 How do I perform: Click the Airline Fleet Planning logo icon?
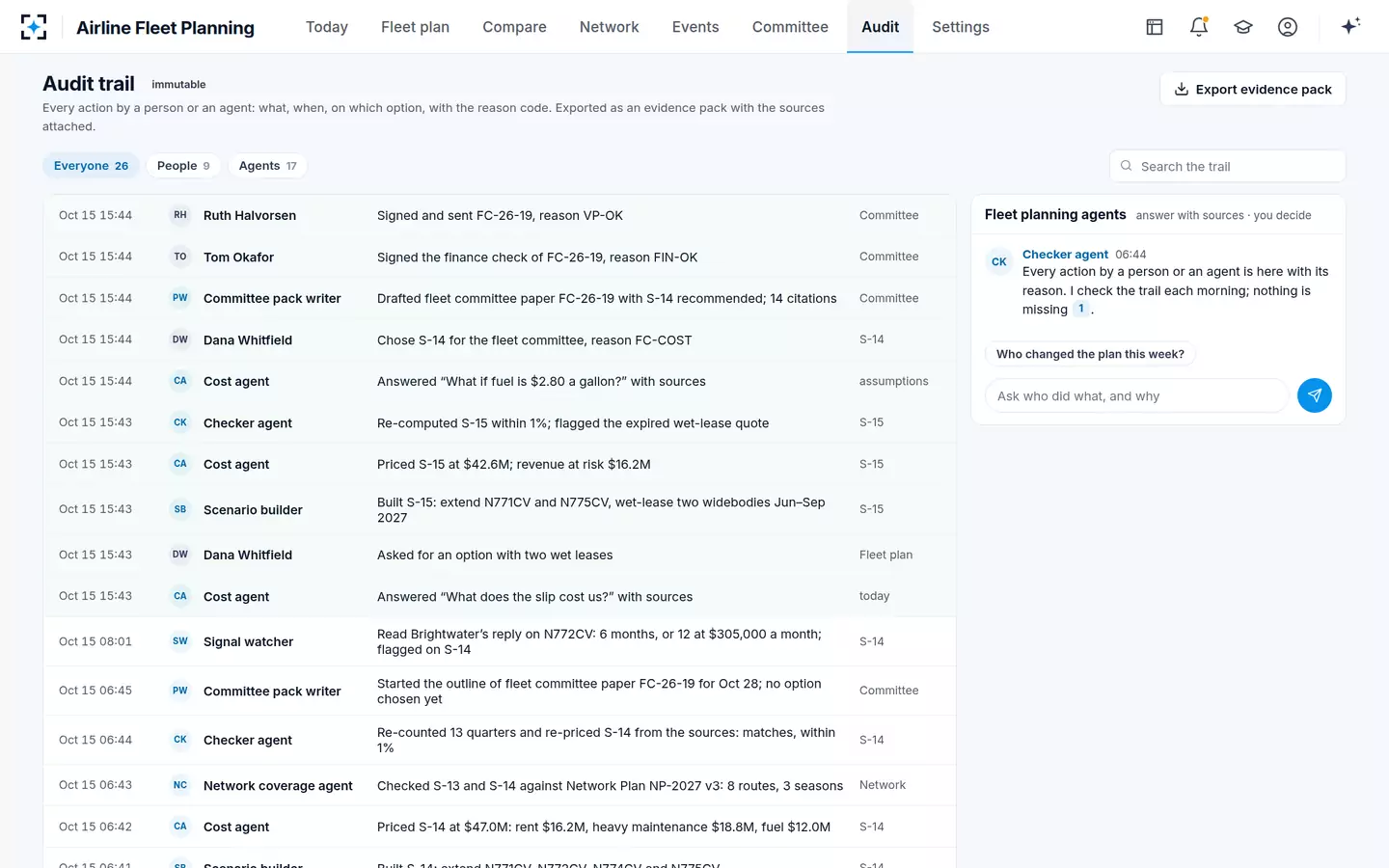34,27
